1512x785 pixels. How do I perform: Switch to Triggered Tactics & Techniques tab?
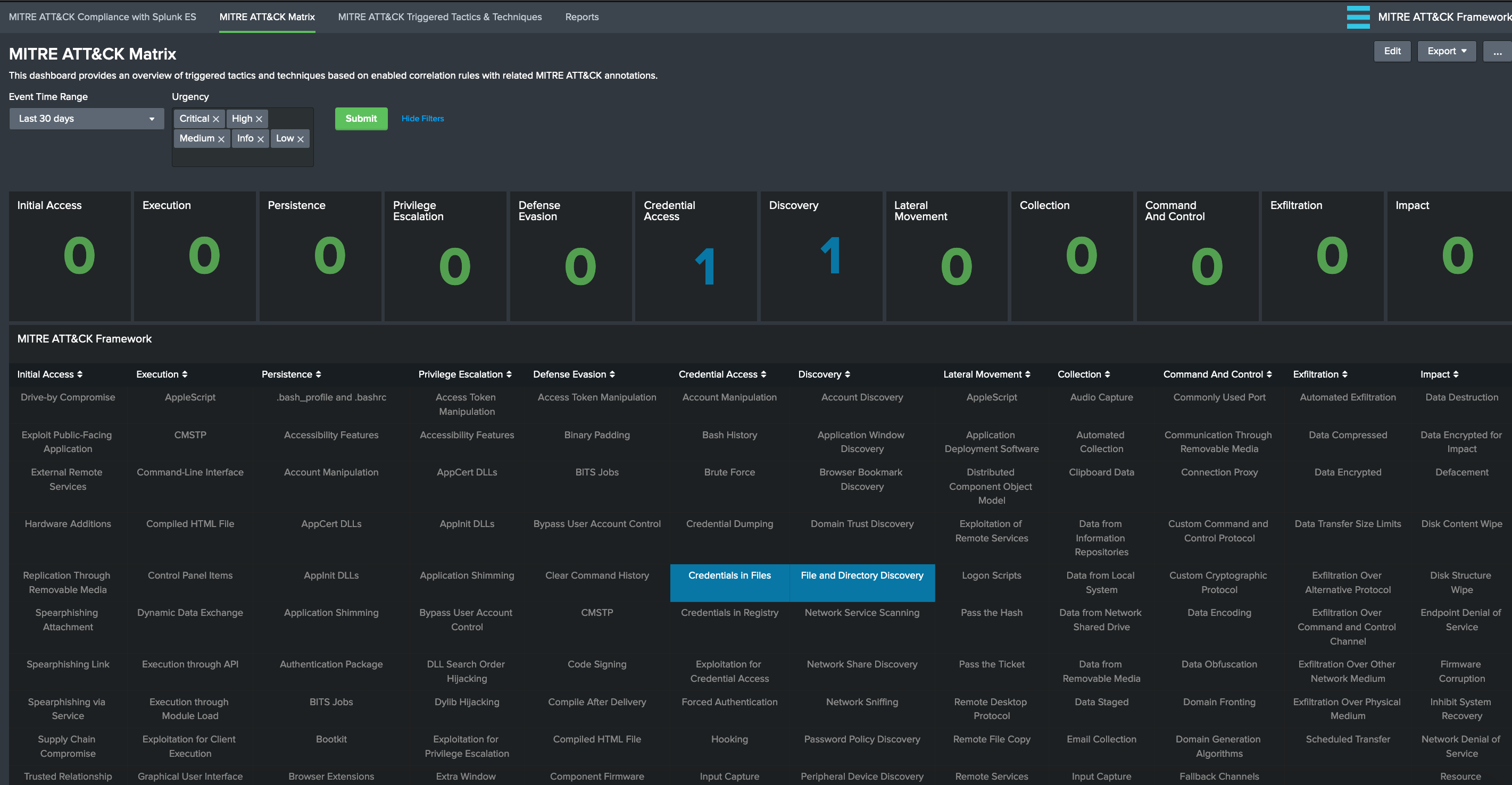pyautogui.click(x=439, y=17)
